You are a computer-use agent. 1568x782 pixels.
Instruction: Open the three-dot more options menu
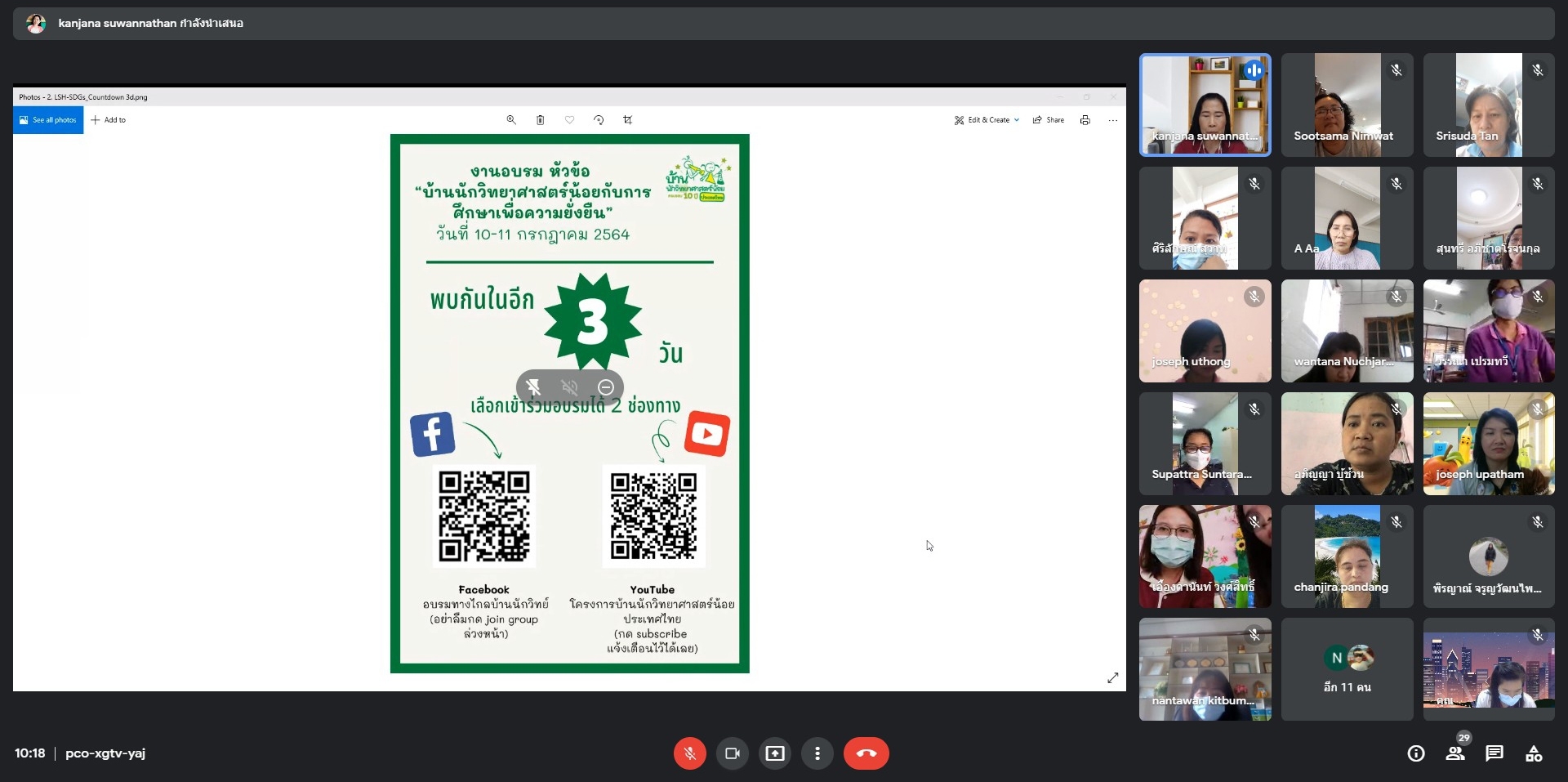(x=817, y=753)
